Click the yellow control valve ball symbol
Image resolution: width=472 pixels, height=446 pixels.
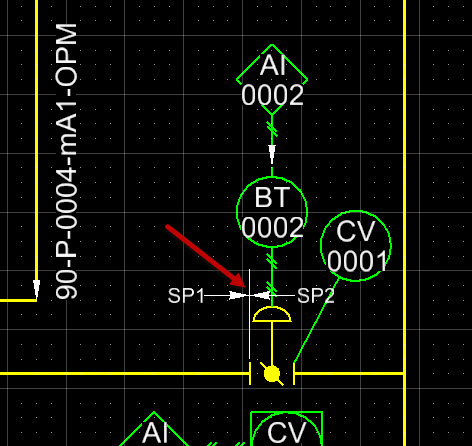point(272,374)
